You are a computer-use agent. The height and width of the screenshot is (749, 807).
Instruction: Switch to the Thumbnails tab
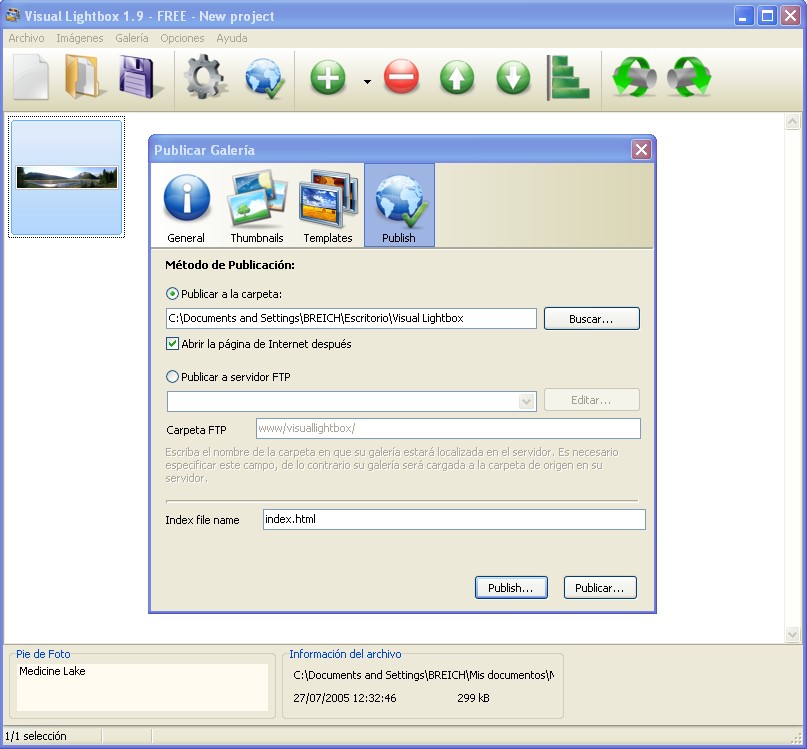(257, 206)
